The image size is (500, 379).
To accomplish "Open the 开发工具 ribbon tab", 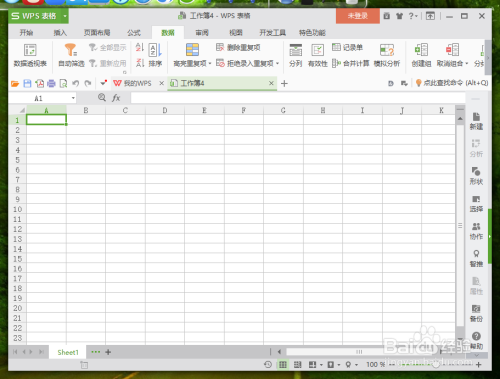I will (272, 33).
